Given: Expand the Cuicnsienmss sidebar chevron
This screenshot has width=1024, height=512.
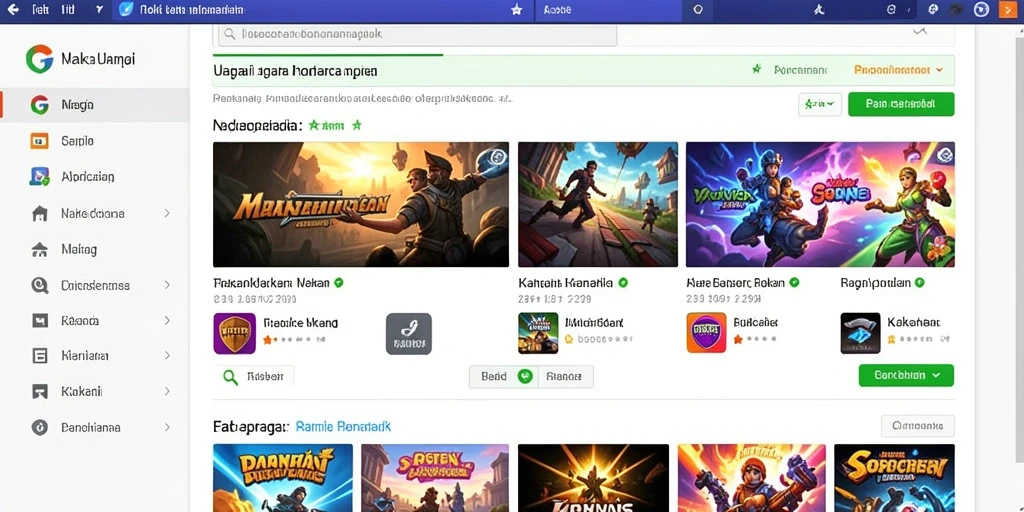Looking at the screenshot, I should click(167, 285).
